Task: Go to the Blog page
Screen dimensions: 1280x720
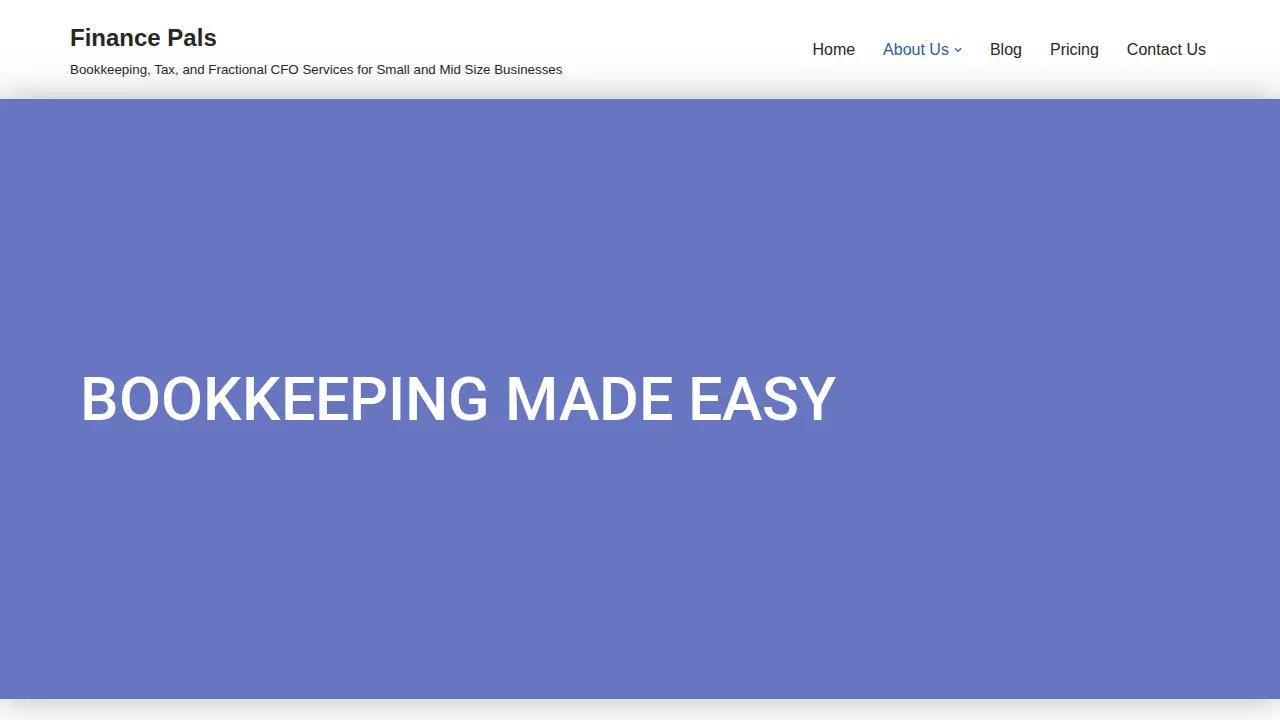Action: click(x=1005, y=49)
